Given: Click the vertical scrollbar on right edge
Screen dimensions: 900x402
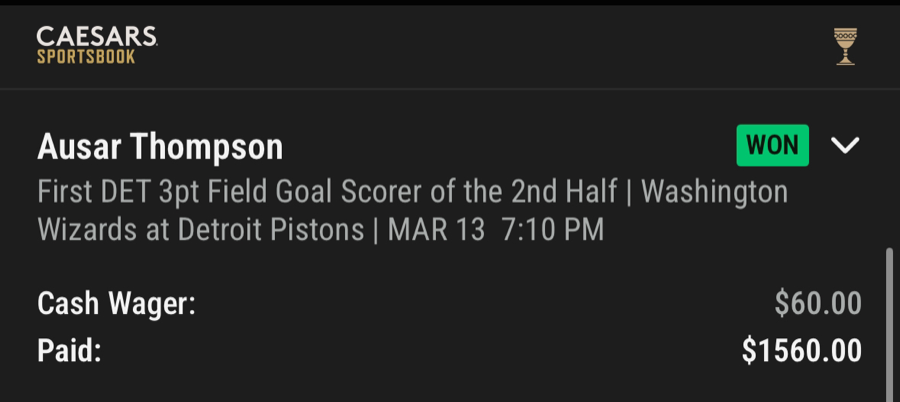Looking at the screenshot, I should click(x=888, y=320).
